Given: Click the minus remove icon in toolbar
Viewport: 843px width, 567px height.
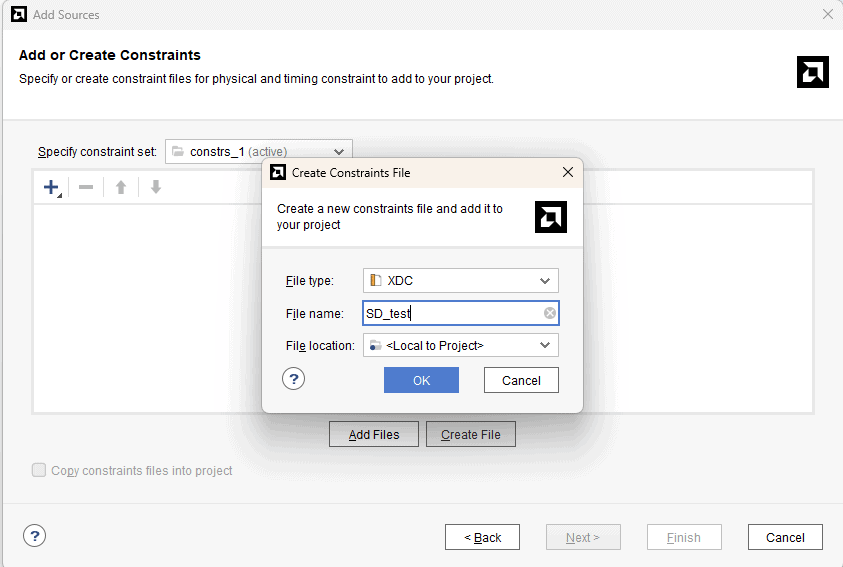Looking at the screenshot, I should coord(86,187).
